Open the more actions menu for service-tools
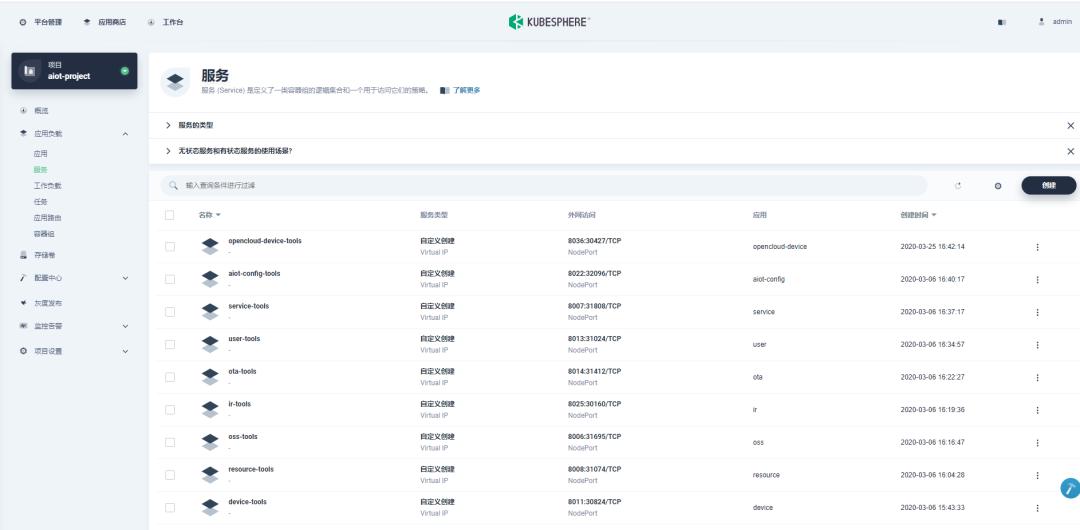Screen dimensions: 1080x530 click(1037, 312)
